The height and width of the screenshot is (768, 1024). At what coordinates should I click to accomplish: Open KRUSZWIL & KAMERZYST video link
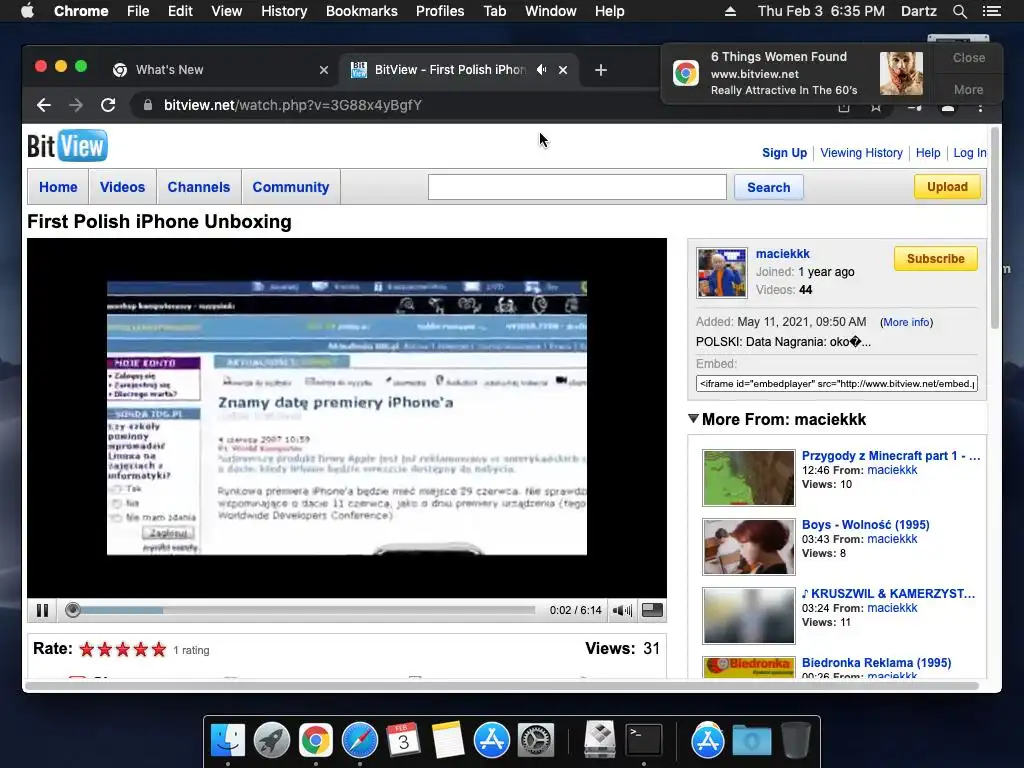click(x=888, y=594)
